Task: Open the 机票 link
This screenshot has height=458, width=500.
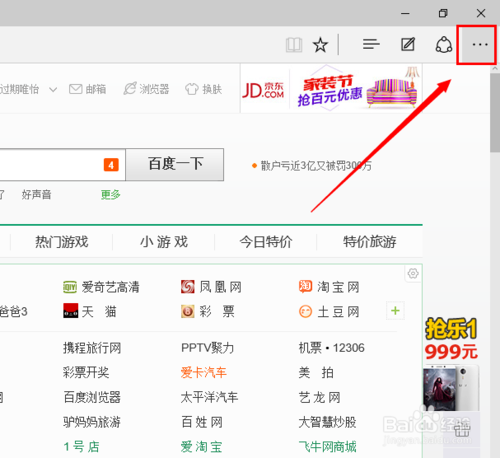Action: 310,348
